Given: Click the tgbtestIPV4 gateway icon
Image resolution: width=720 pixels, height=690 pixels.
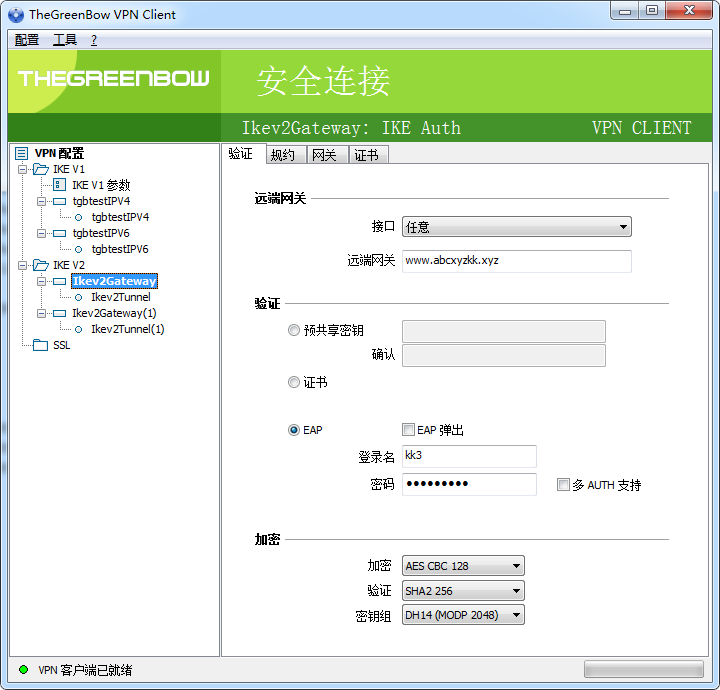Looking at the screenshot, I should click(59, 201).
